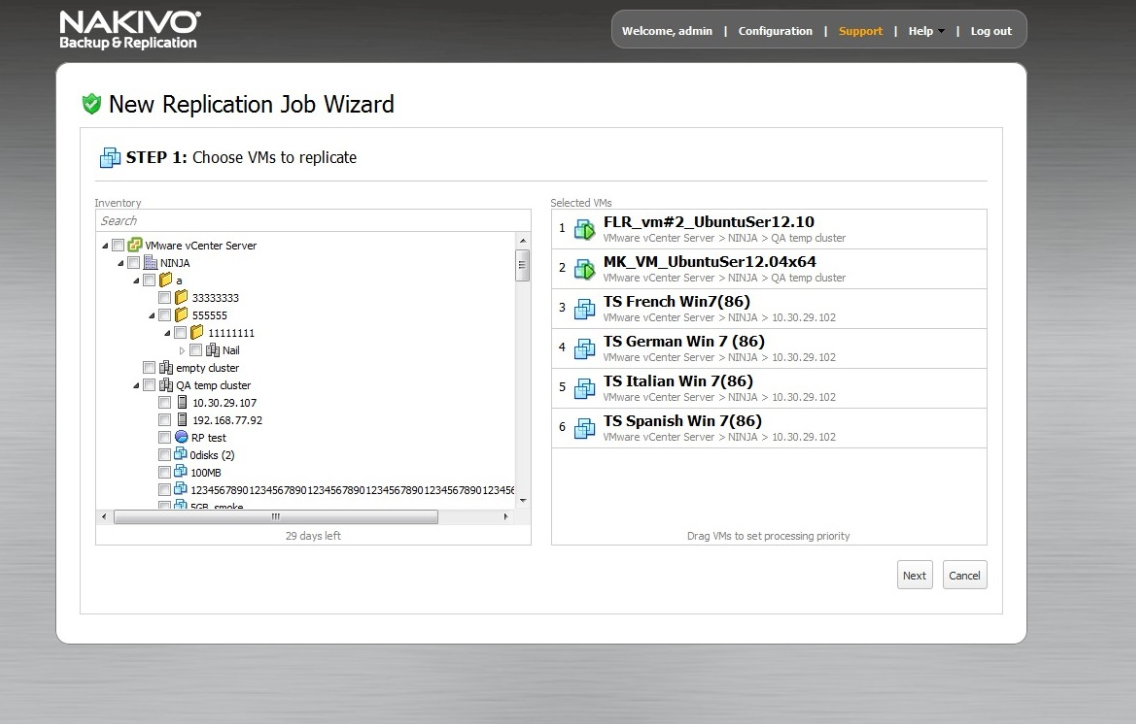
Task: Click the inventory scroll right arrow
Action: coord(506,517)
